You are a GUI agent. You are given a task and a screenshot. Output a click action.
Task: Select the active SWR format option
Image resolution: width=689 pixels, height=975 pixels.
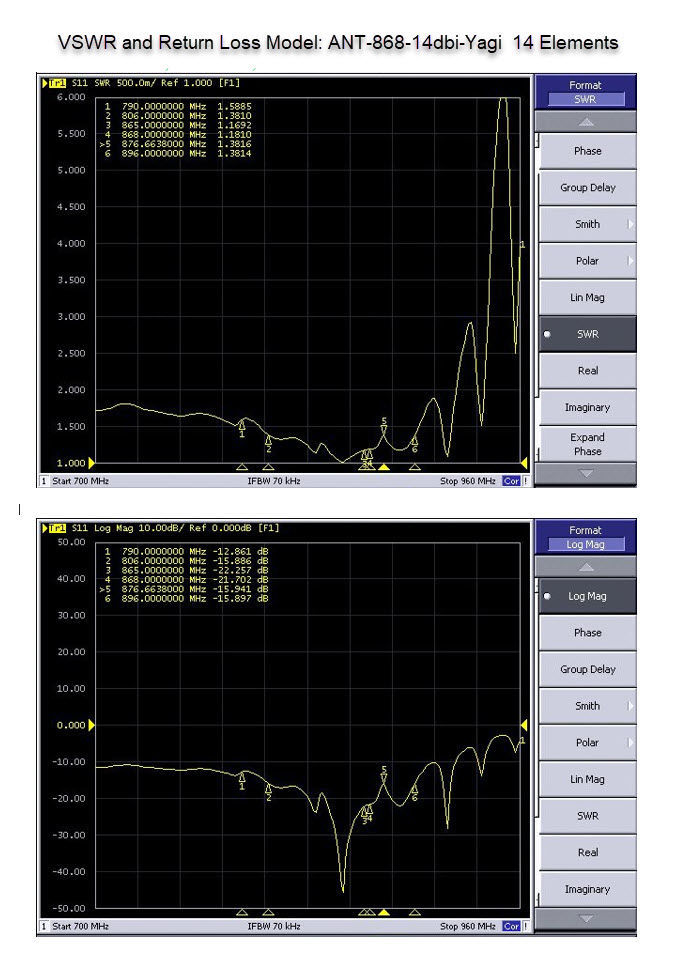[586, 334]
